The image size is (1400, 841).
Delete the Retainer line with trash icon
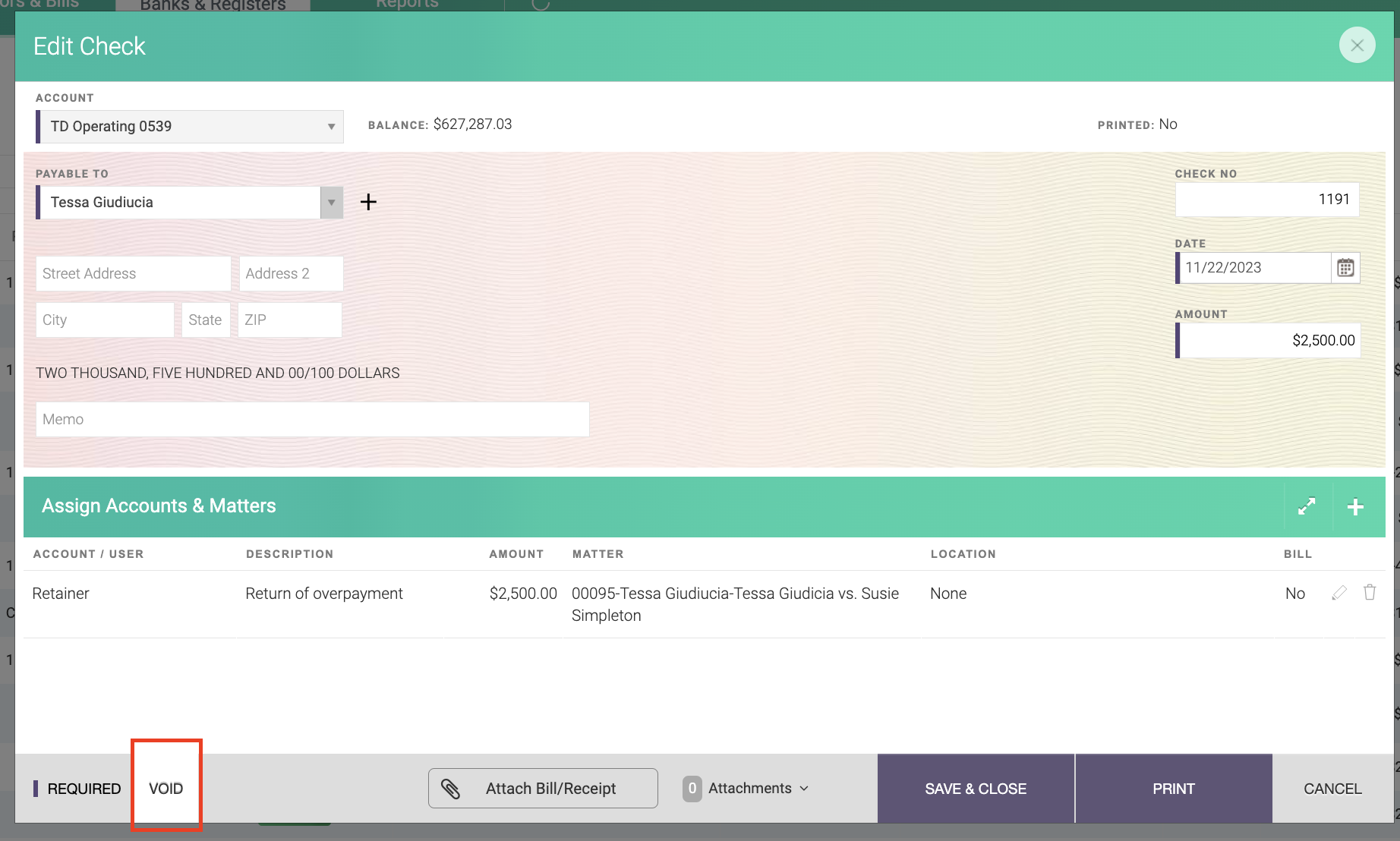[1370, 592]
